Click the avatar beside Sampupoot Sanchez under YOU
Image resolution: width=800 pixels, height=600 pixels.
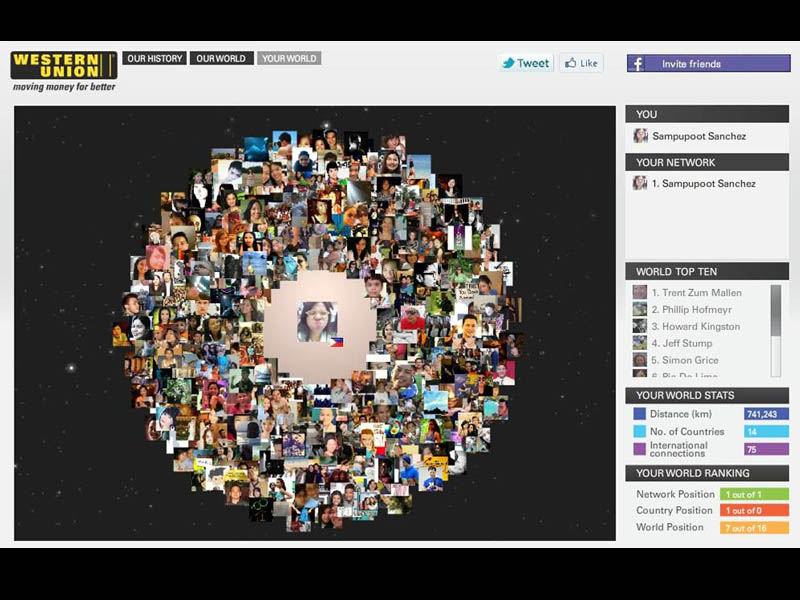click(x=640, y=136)
